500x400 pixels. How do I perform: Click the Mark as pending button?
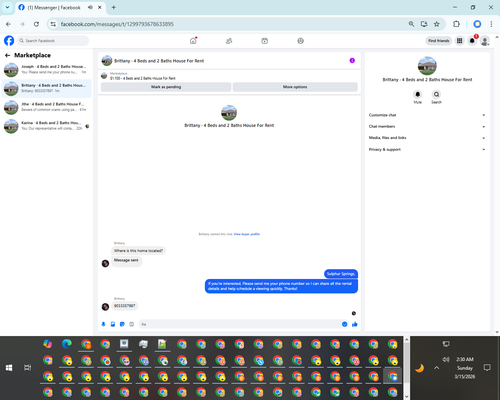click(x=166, y=87)
